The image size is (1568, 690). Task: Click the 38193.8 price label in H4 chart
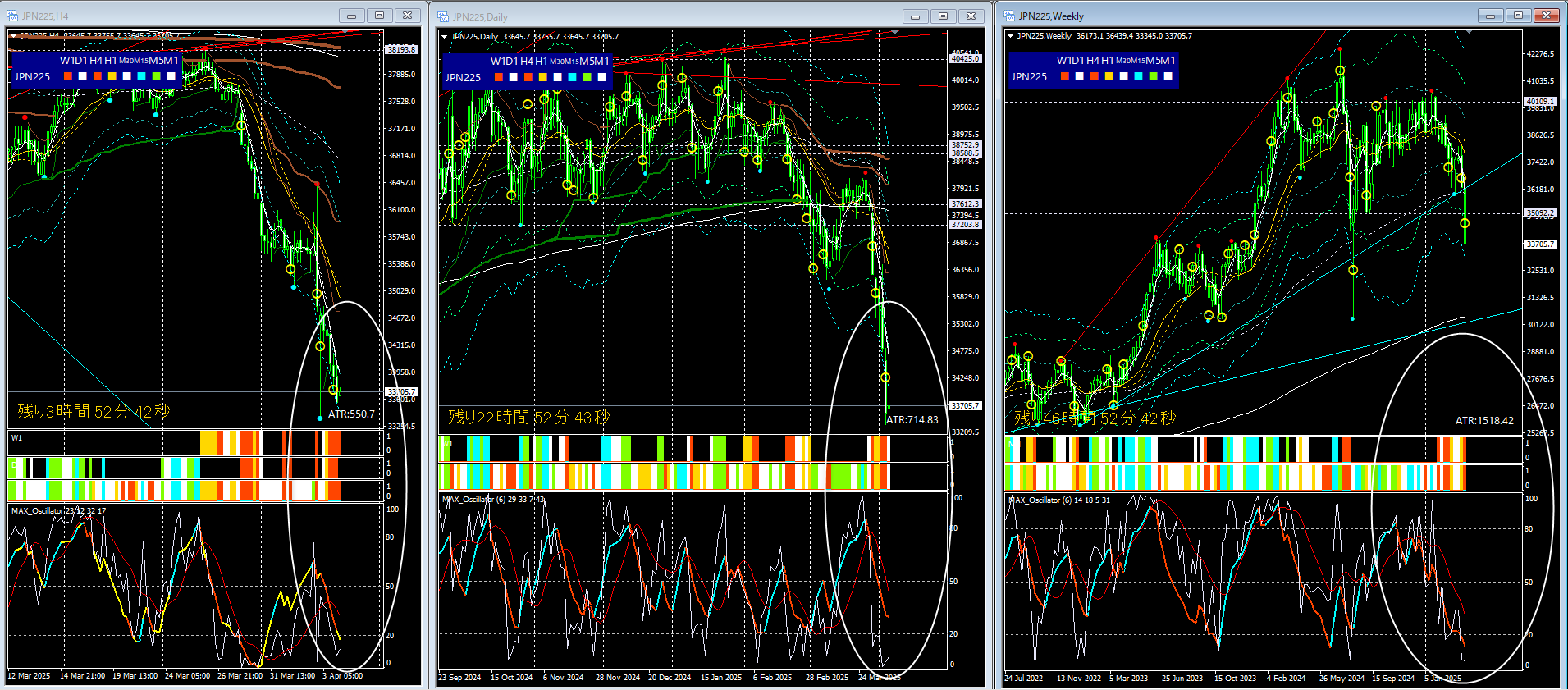pyautogui.click(x=401, y=49)
